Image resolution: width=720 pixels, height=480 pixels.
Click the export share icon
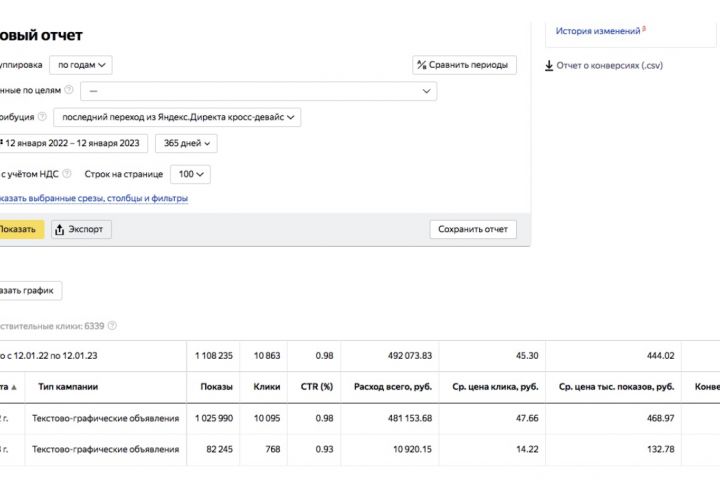[x=60, y=230]
